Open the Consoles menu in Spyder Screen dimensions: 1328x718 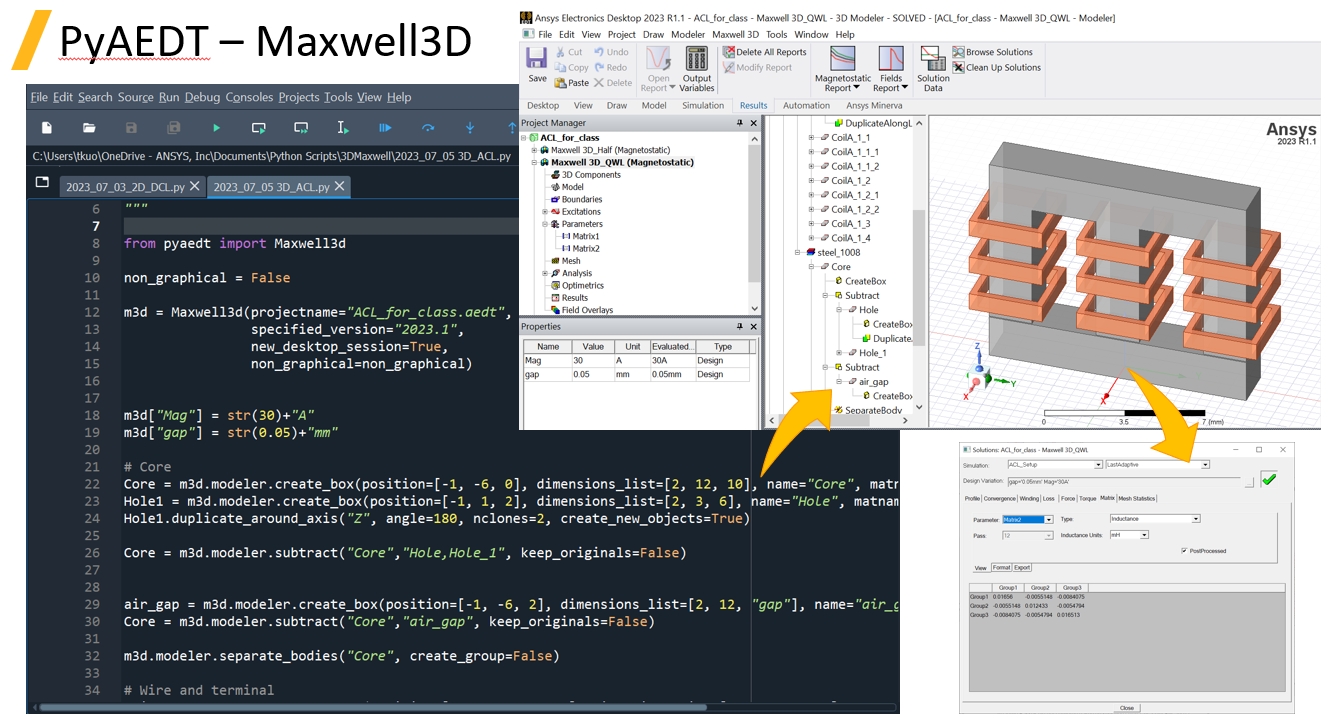(249, 97)
